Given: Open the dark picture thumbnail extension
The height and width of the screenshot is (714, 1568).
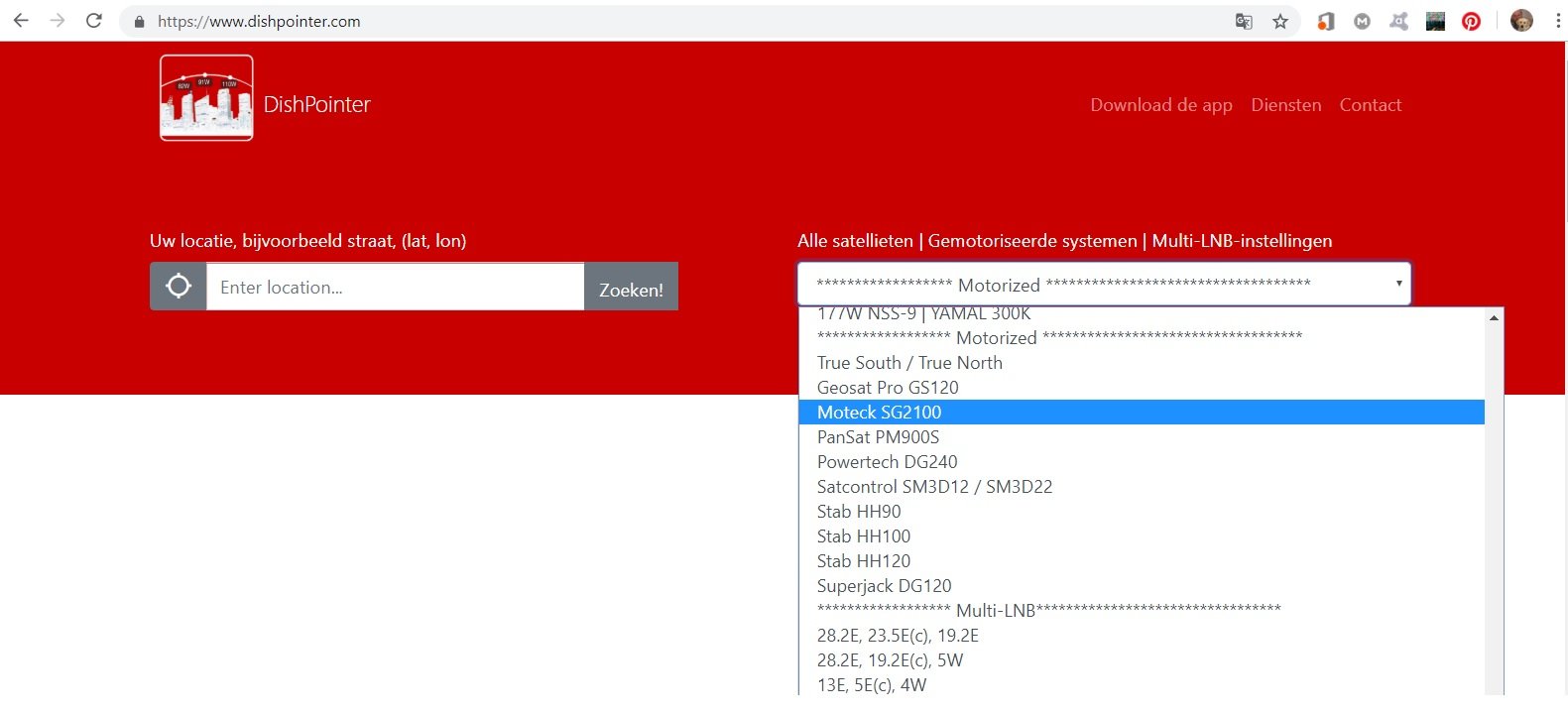Looking at the screenshot, I should [1435, 21].
